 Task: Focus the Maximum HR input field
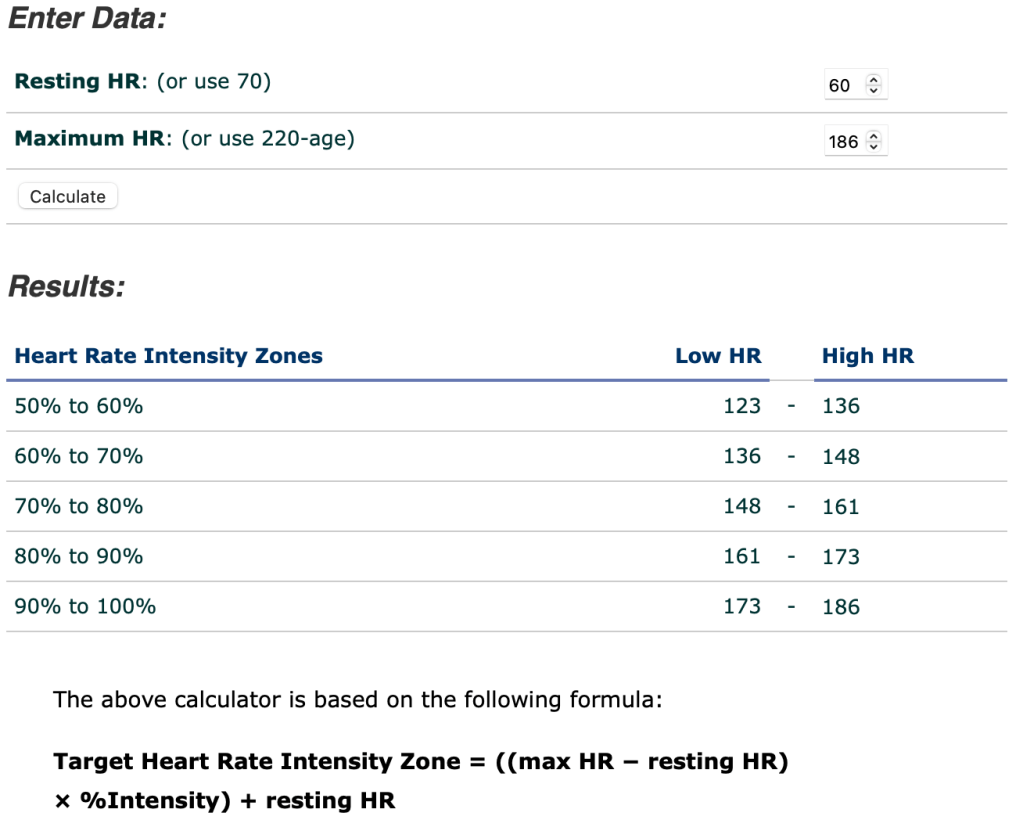point(843,142)
